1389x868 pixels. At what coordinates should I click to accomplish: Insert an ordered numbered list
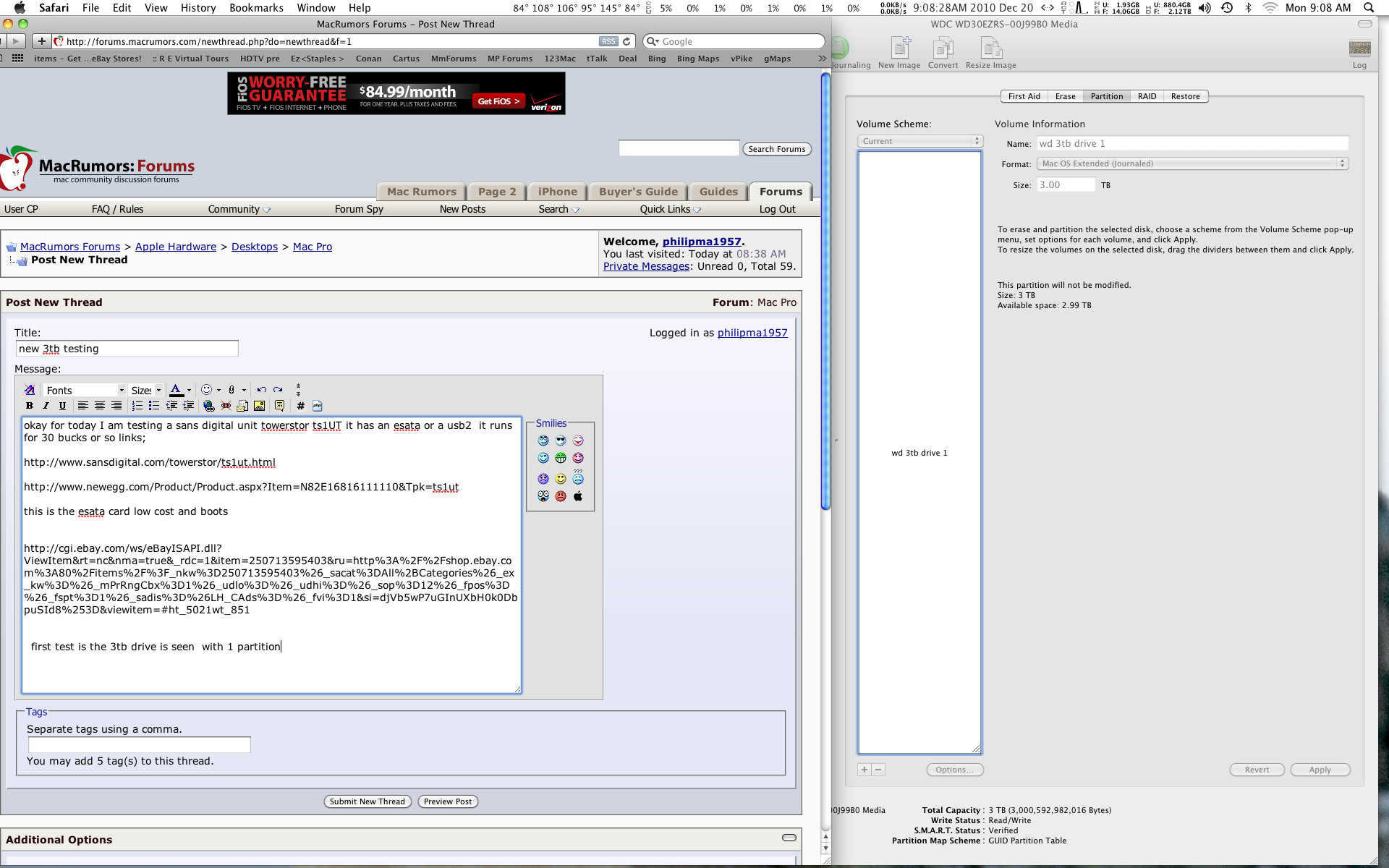pos(137,406)
